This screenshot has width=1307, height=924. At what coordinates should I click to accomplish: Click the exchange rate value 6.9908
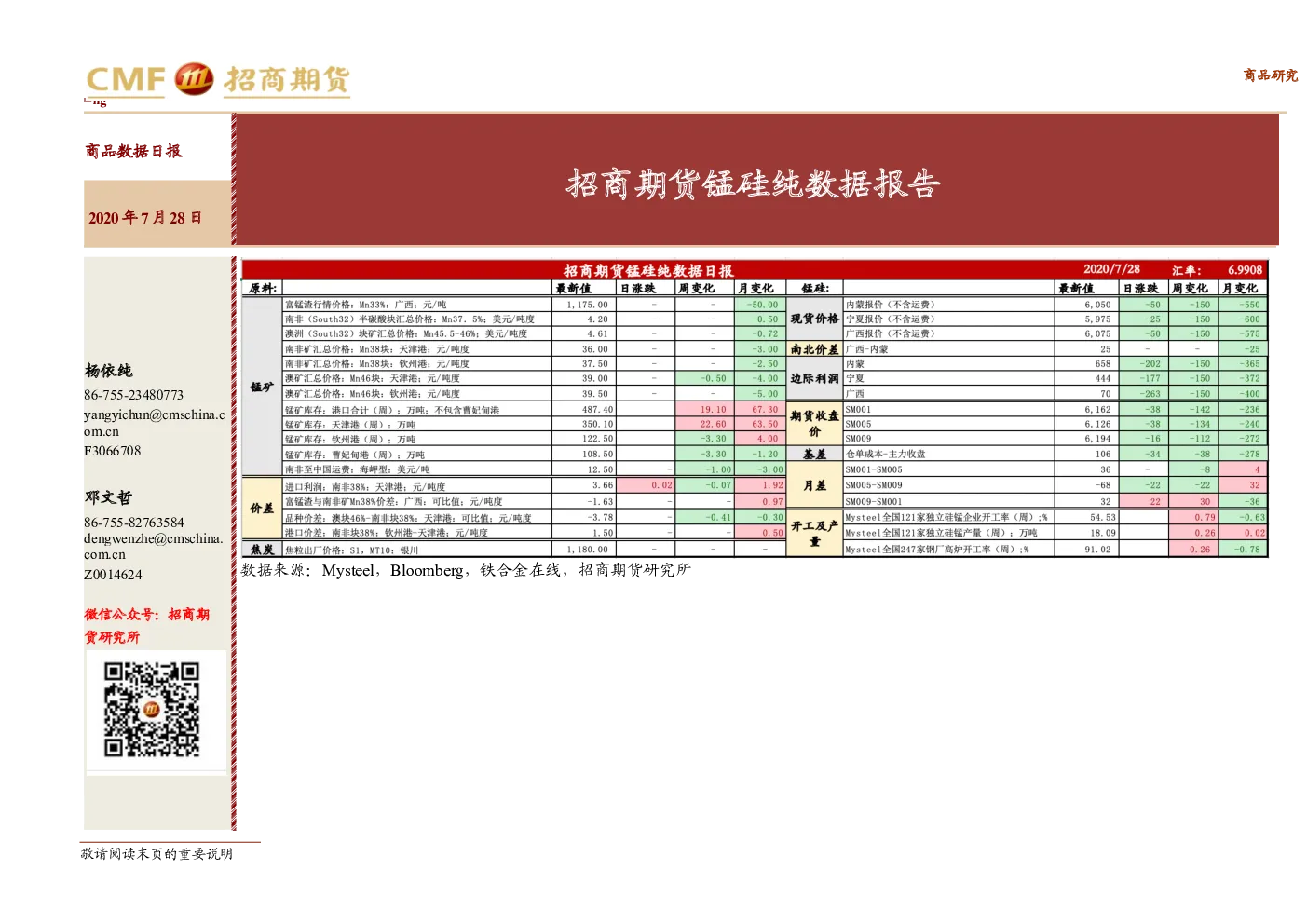[x=1245, y=270]
